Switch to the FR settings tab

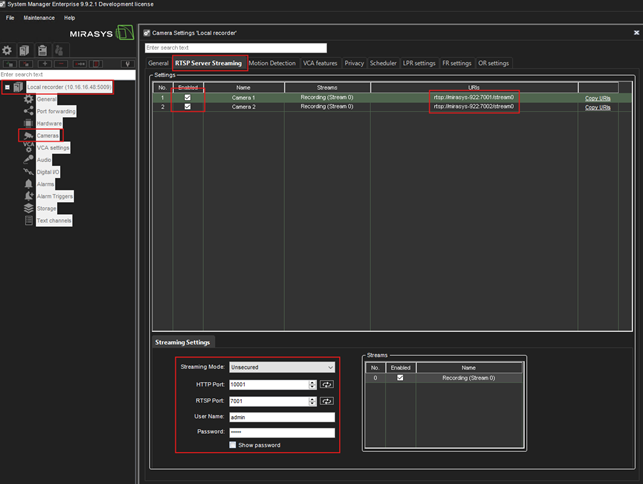456,63
